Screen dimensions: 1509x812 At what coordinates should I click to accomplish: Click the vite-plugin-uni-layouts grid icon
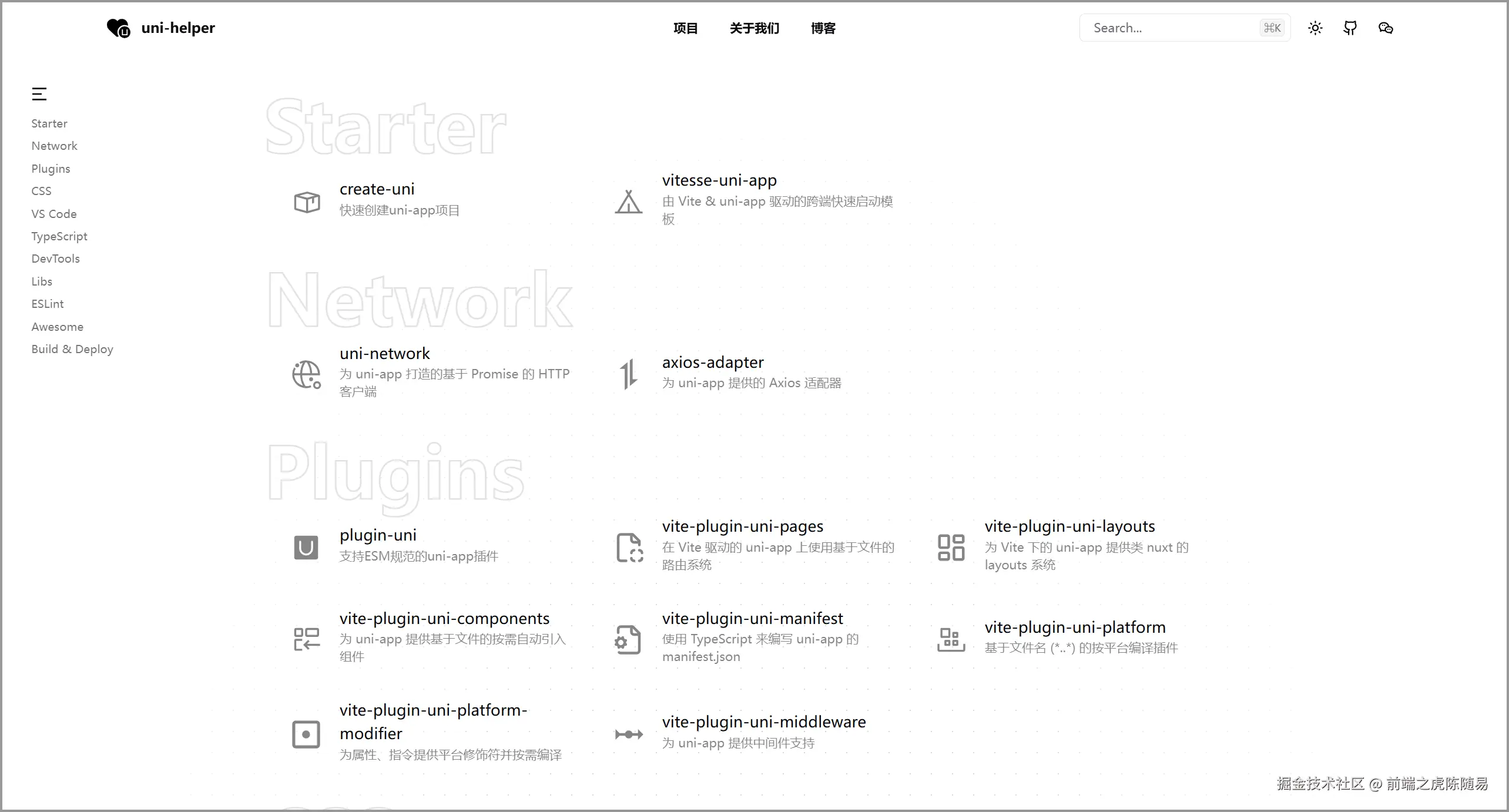point(951,547)
